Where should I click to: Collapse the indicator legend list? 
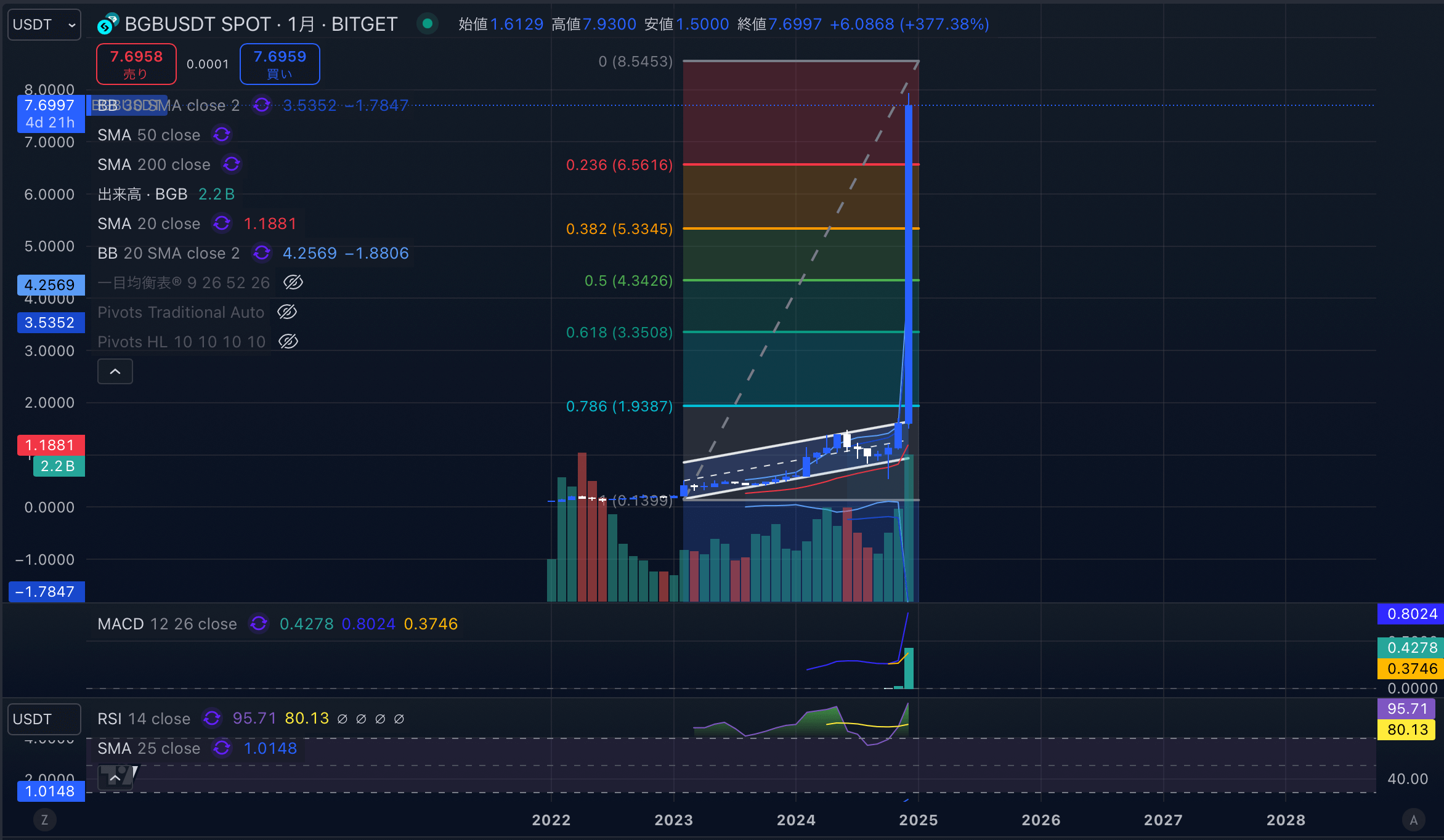pos(115,371)
